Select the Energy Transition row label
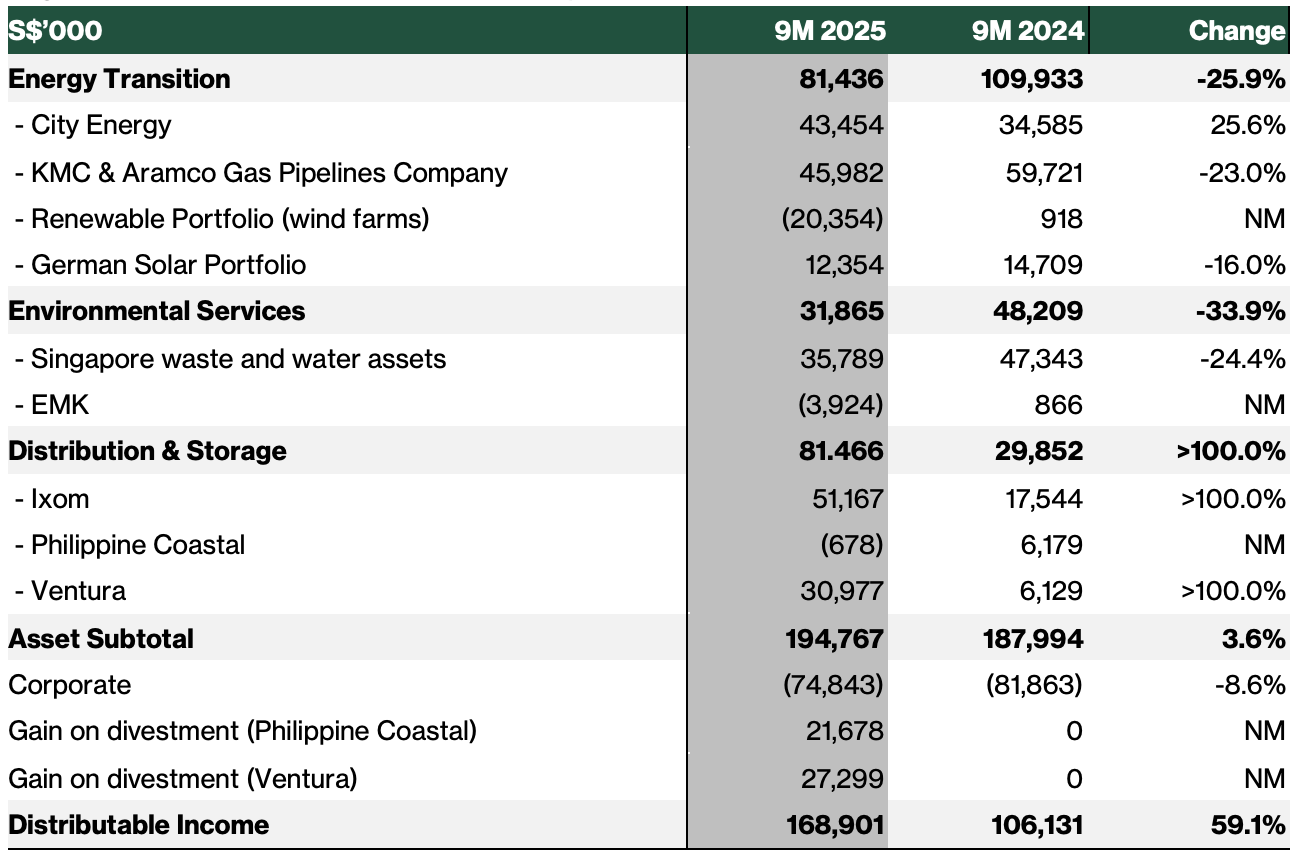The height and width of the screenshot is (856, 1306). point(119,79)
